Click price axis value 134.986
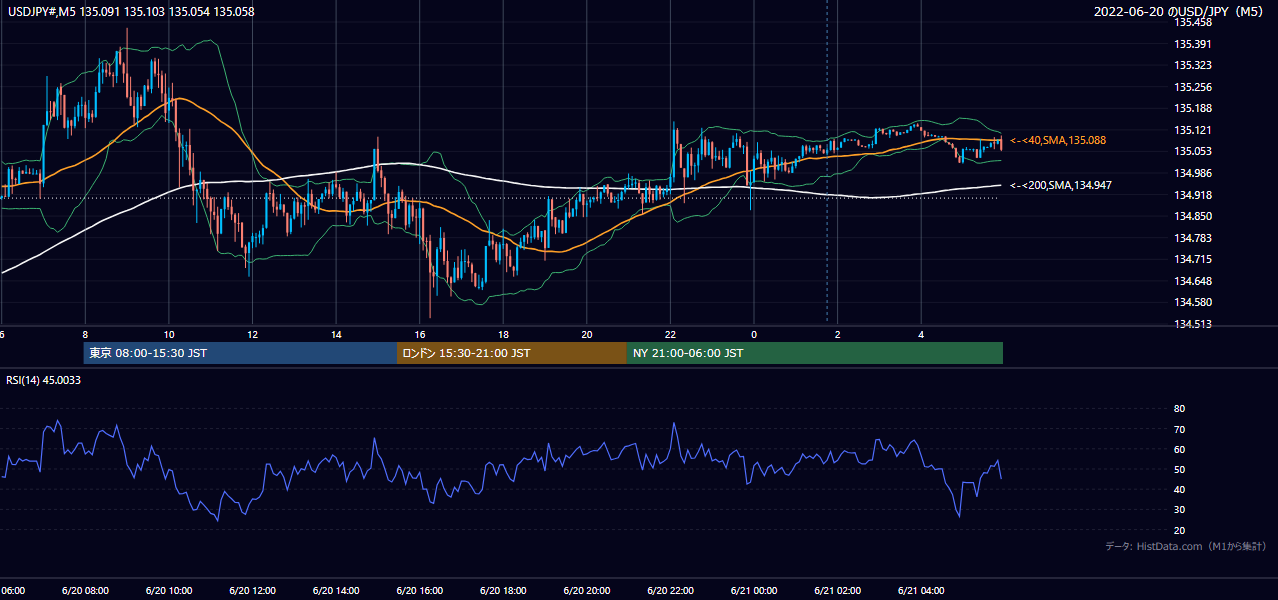 [x=1193, y=173]
